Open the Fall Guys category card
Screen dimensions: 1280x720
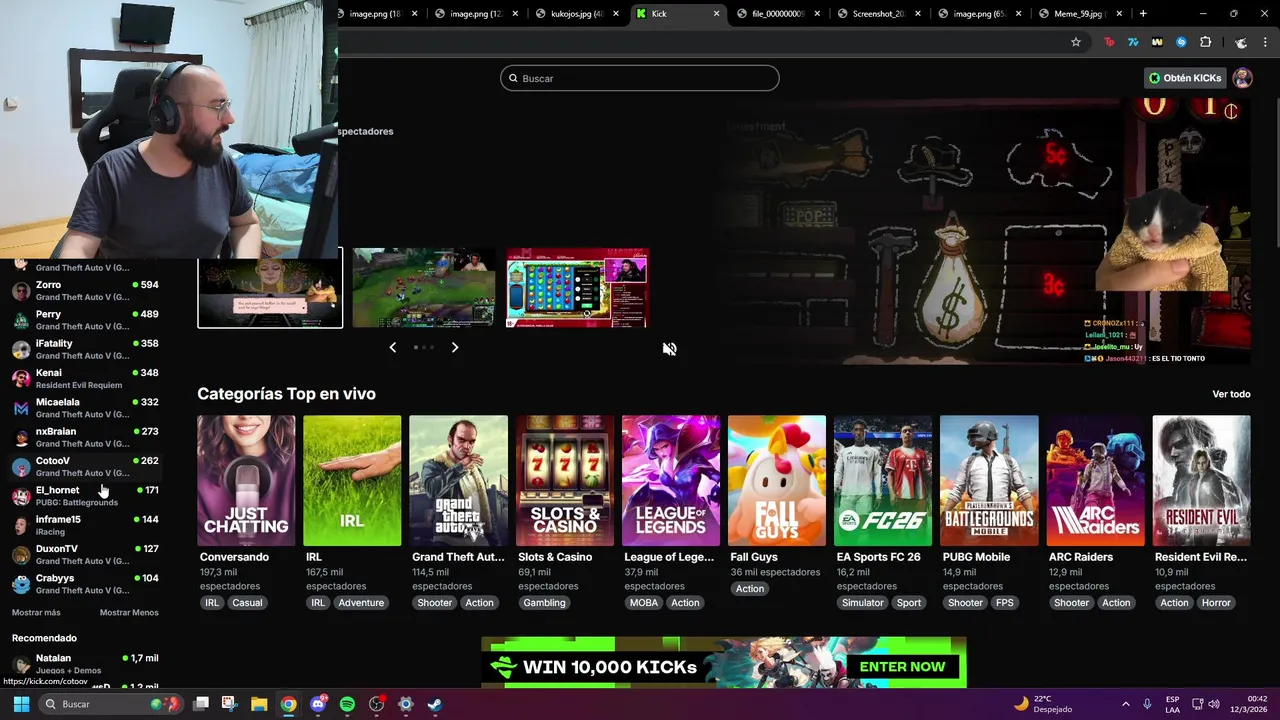tap(777, 481)
